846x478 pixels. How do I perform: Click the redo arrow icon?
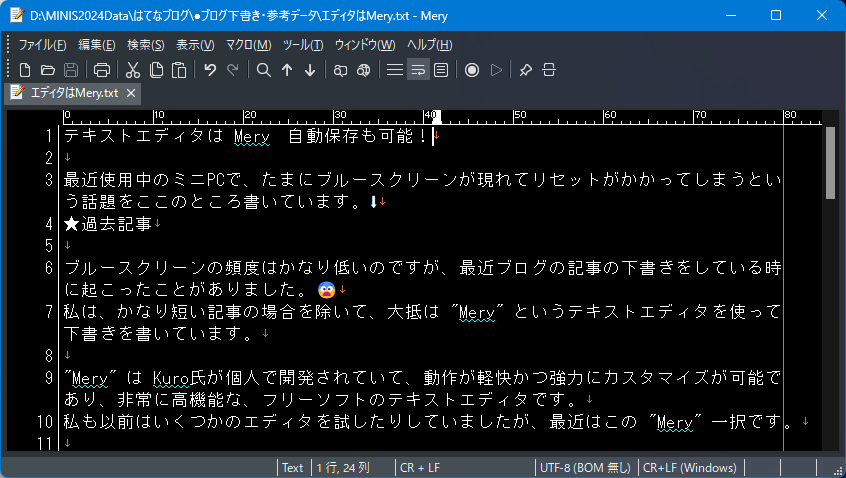(233, 70)
